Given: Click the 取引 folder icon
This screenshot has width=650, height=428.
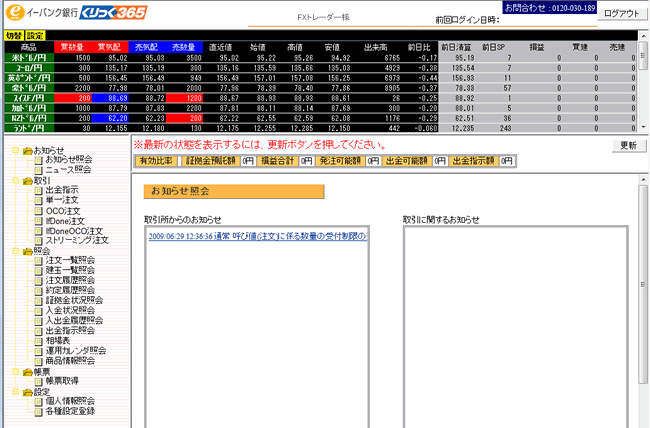Looking at the screenshot, I should pyautogui.click(x=27, y=181).
